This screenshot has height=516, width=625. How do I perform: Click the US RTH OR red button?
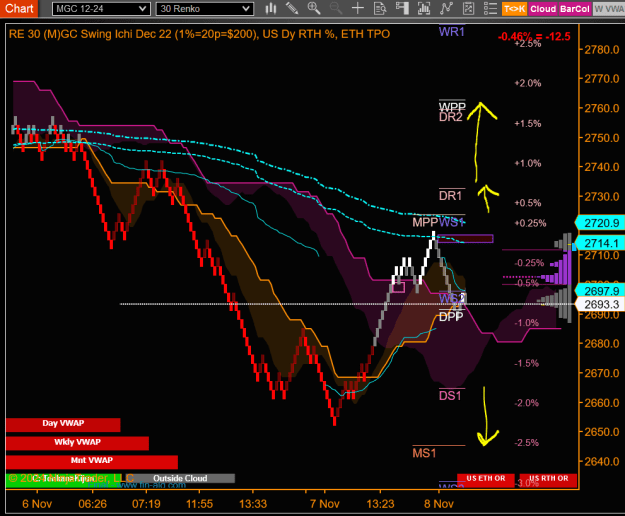point(548,480)
